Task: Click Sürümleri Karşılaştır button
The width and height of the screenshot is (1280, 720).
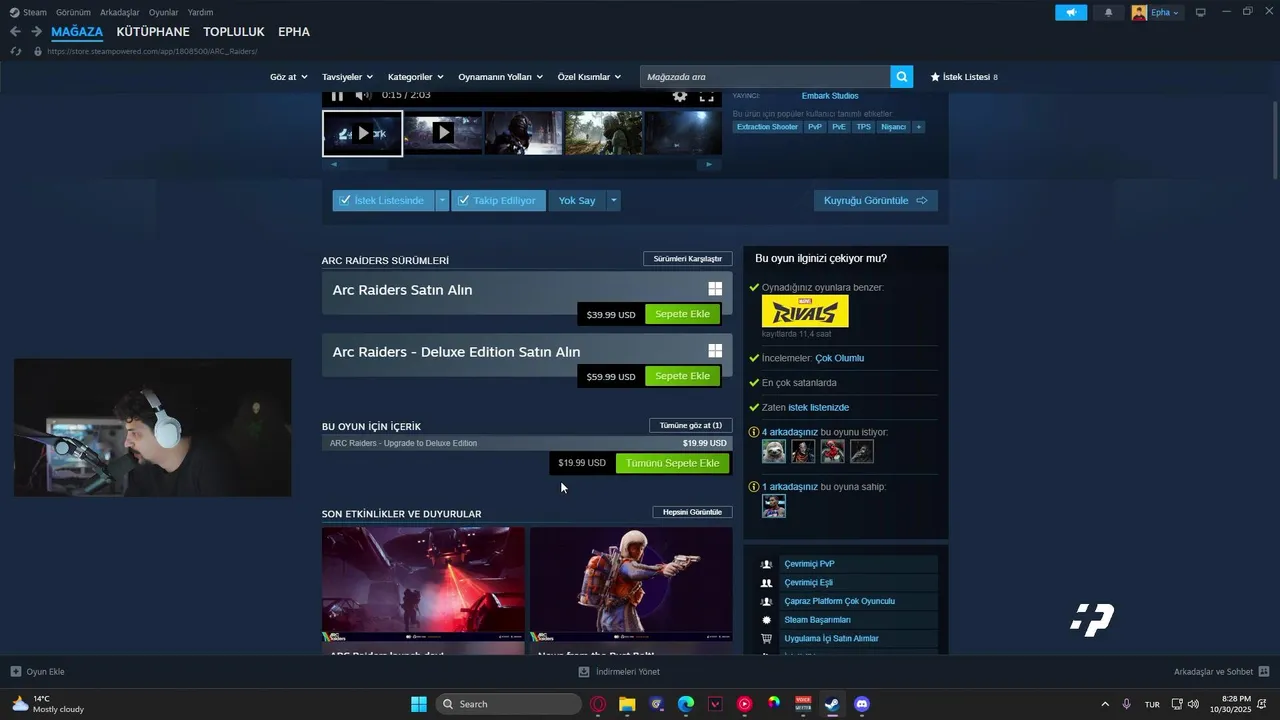Action: coord(687,259)
